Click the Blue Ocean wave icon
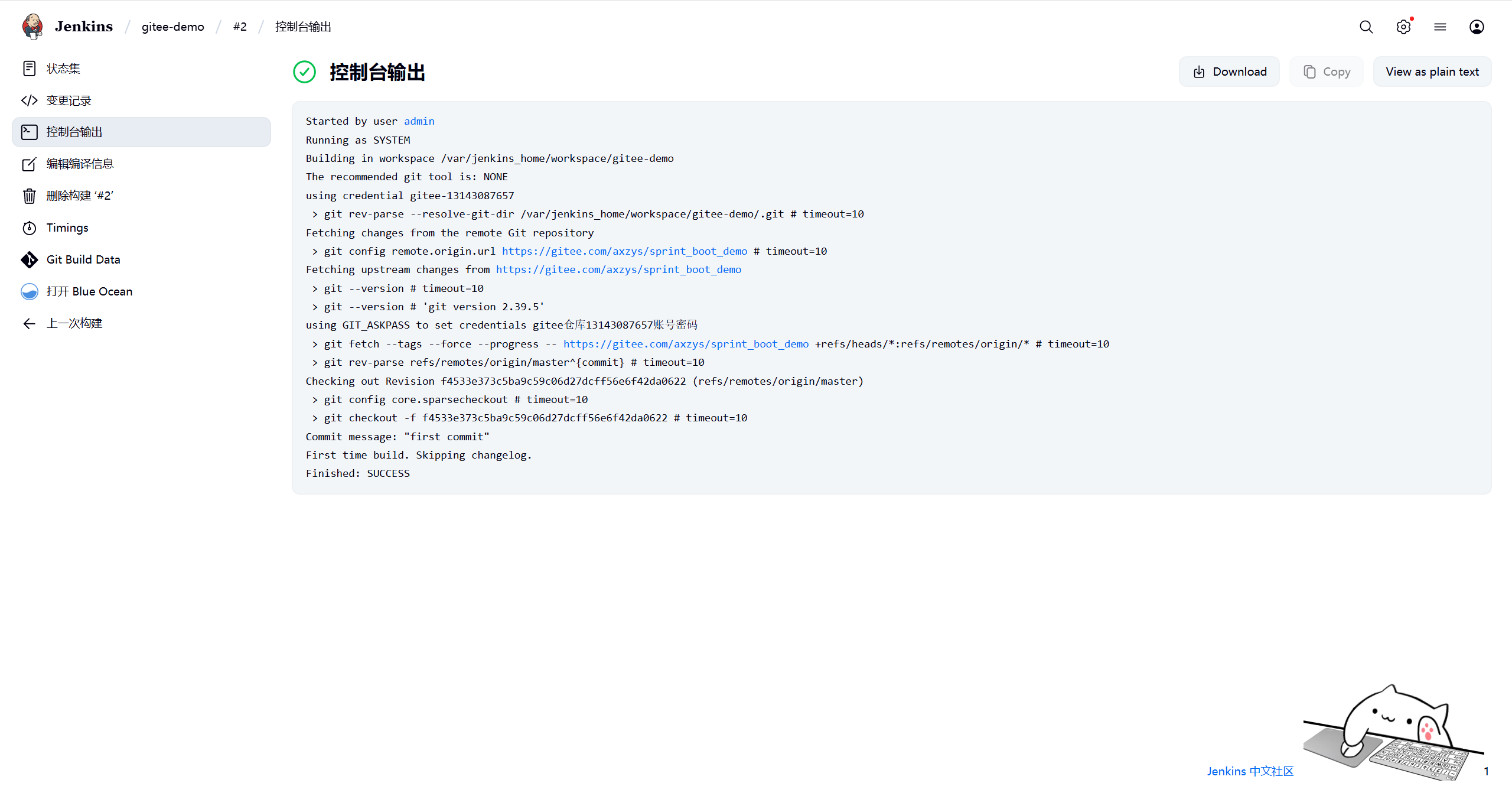The width and height of the screenshot is (1512, 796). pyautogui.click(x=30, y=291)
